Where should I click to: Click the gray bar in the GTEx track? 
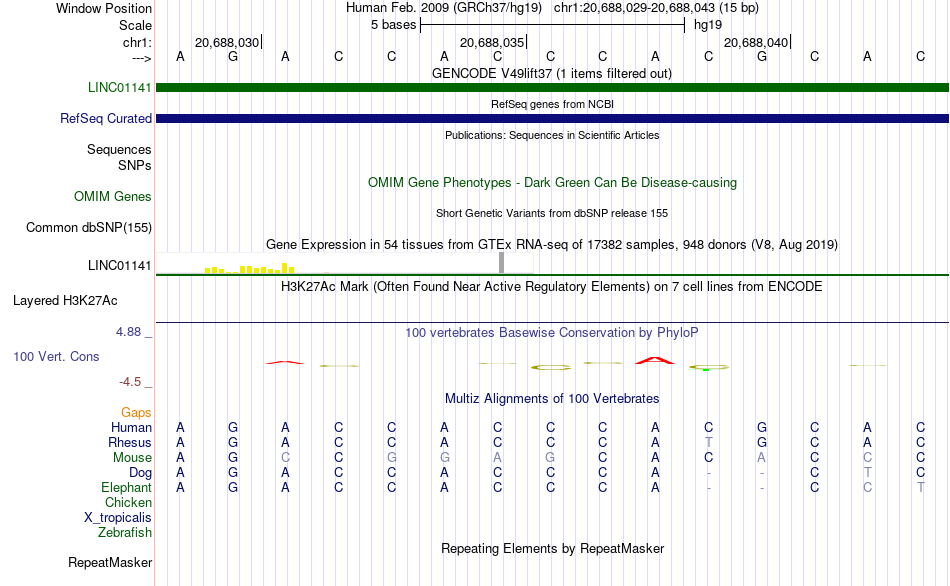[501, 263]
